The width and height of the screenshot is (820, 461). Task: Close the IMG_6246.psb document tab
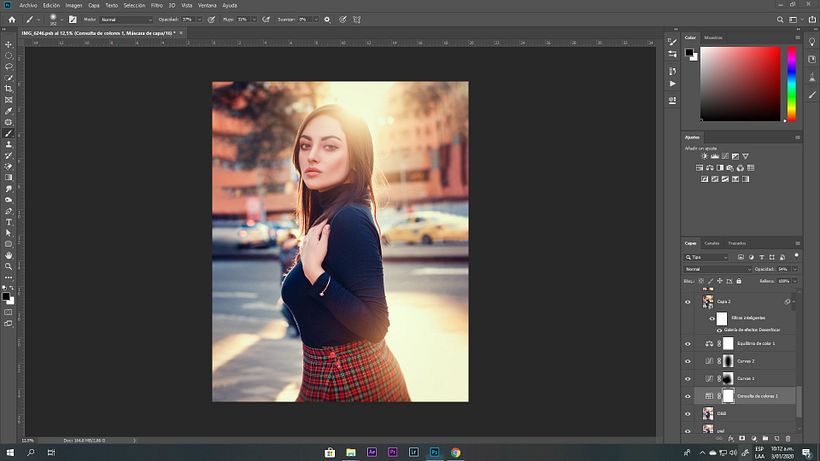pyautogui.click(x=181, y=33)
